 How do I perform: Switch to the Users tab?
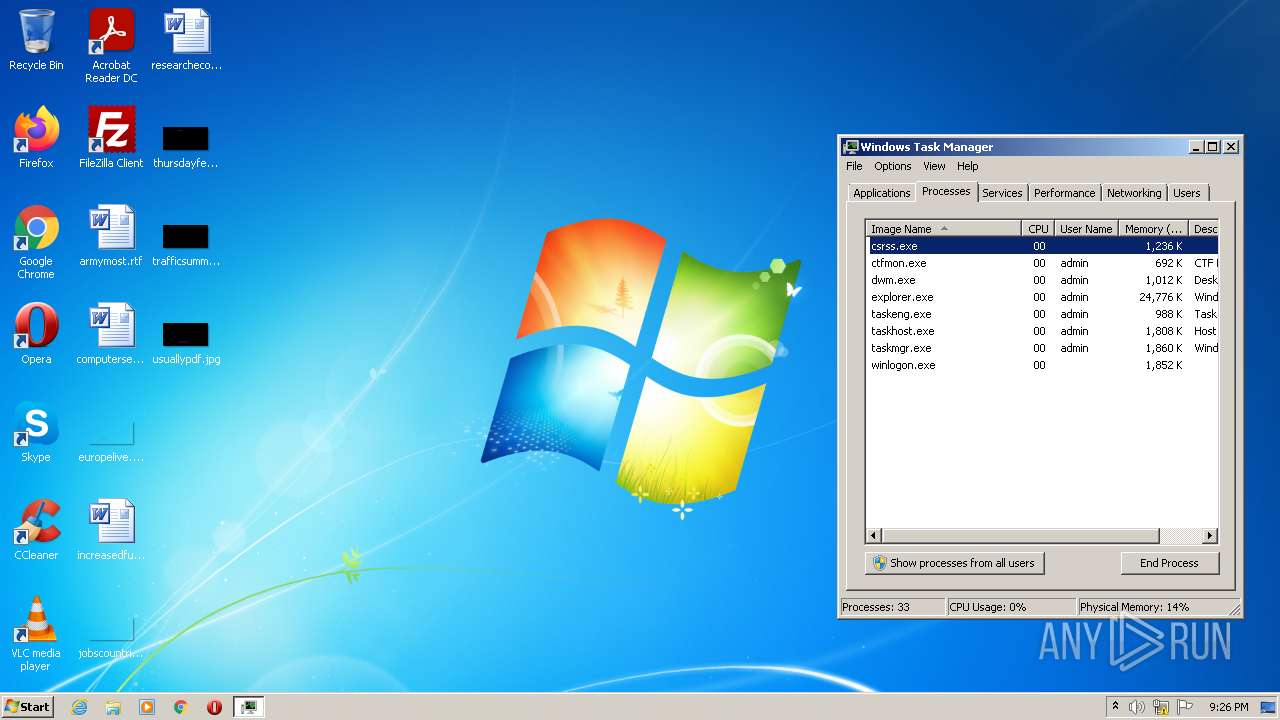point(1187,193)
